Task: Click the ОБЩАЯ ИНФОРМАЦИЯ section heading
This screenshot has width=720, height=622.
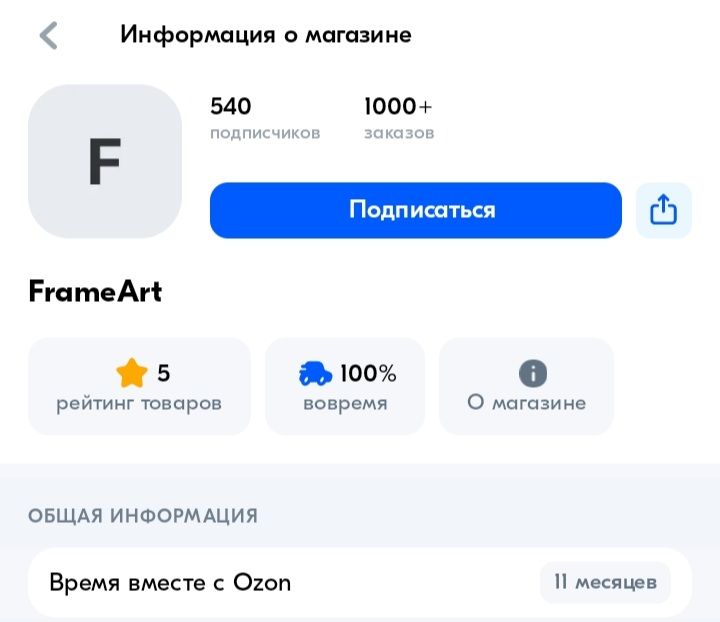Action: click(x=143, y=516)
